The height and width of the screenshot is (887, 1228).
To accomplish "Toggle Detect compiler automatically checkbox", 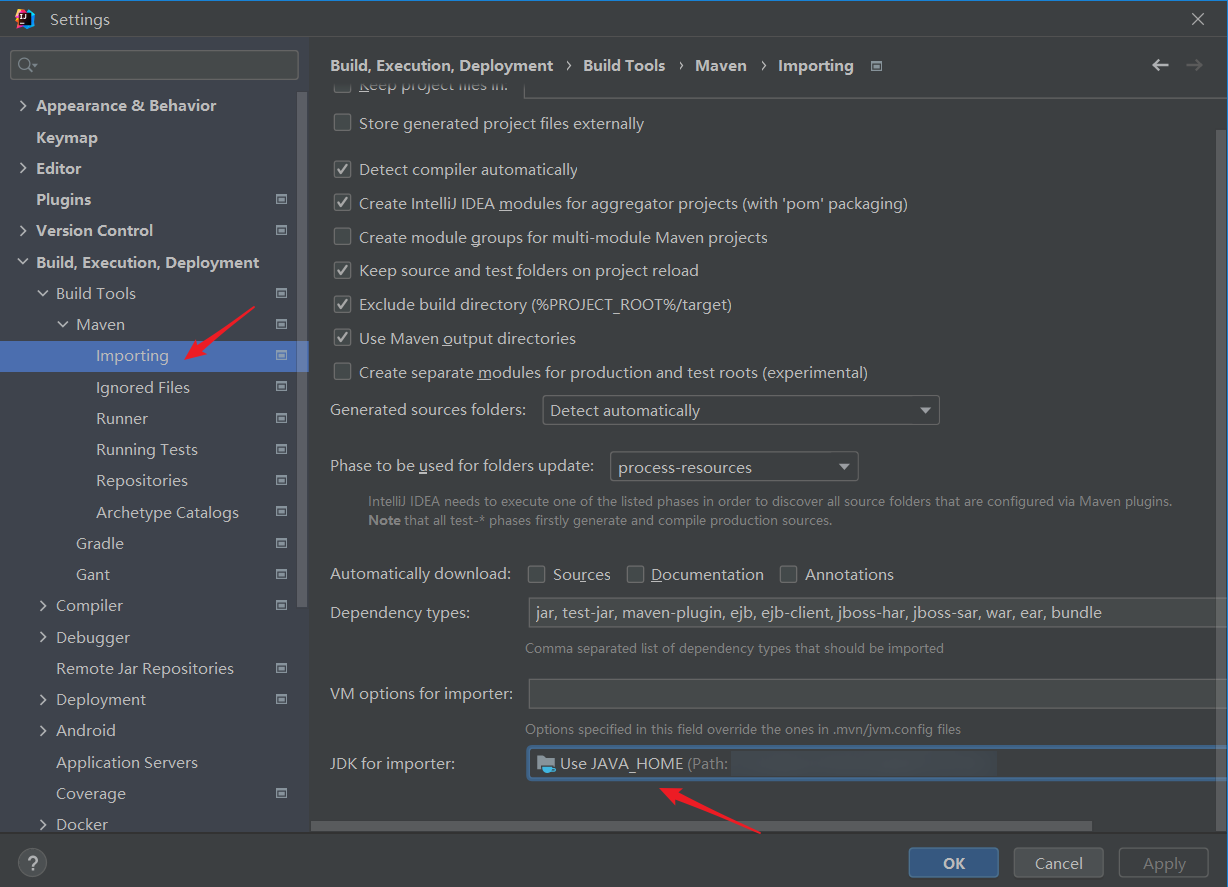I will point(342,169).
